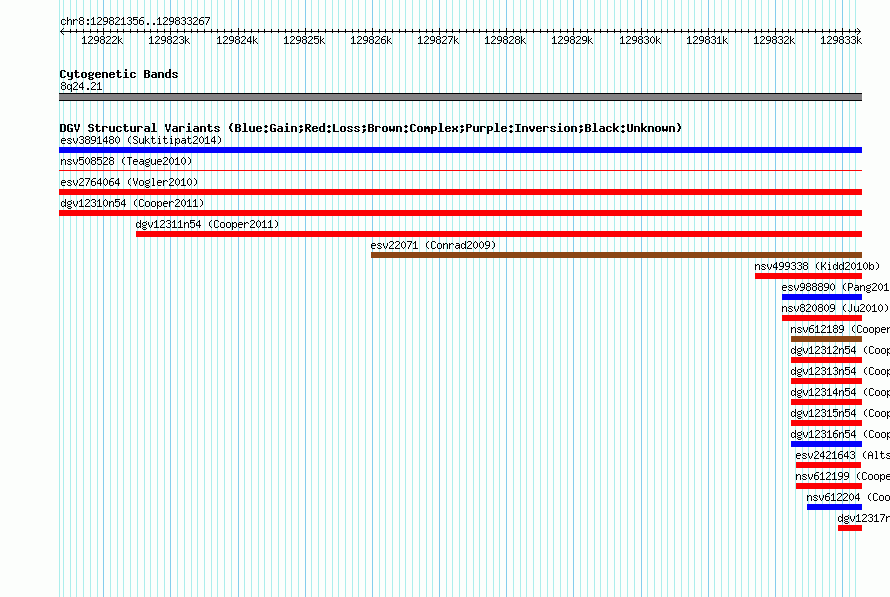This screenshot has height=597, width=890.
Task: Open dgv12314n54 variant label
Action: (x=840, y=392)
